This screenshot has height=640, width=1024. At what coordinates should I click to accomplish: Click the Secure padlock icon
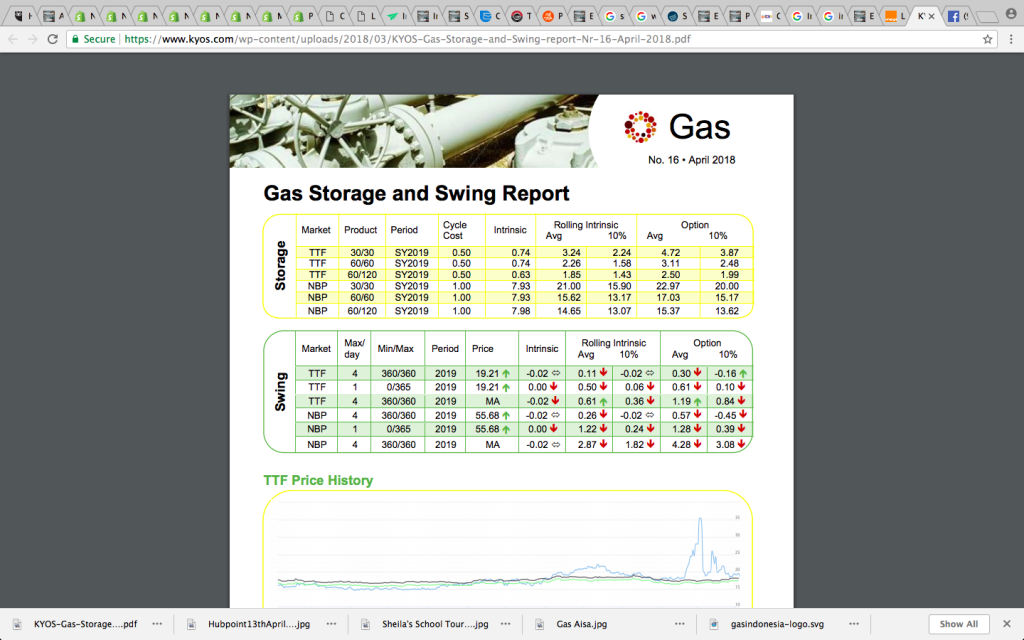pos(76,39)
